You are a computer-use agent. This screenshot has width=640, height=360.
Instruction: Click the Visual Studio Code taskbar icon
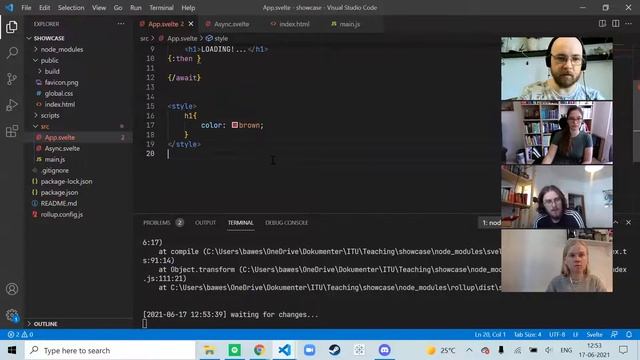click(284, 350)
